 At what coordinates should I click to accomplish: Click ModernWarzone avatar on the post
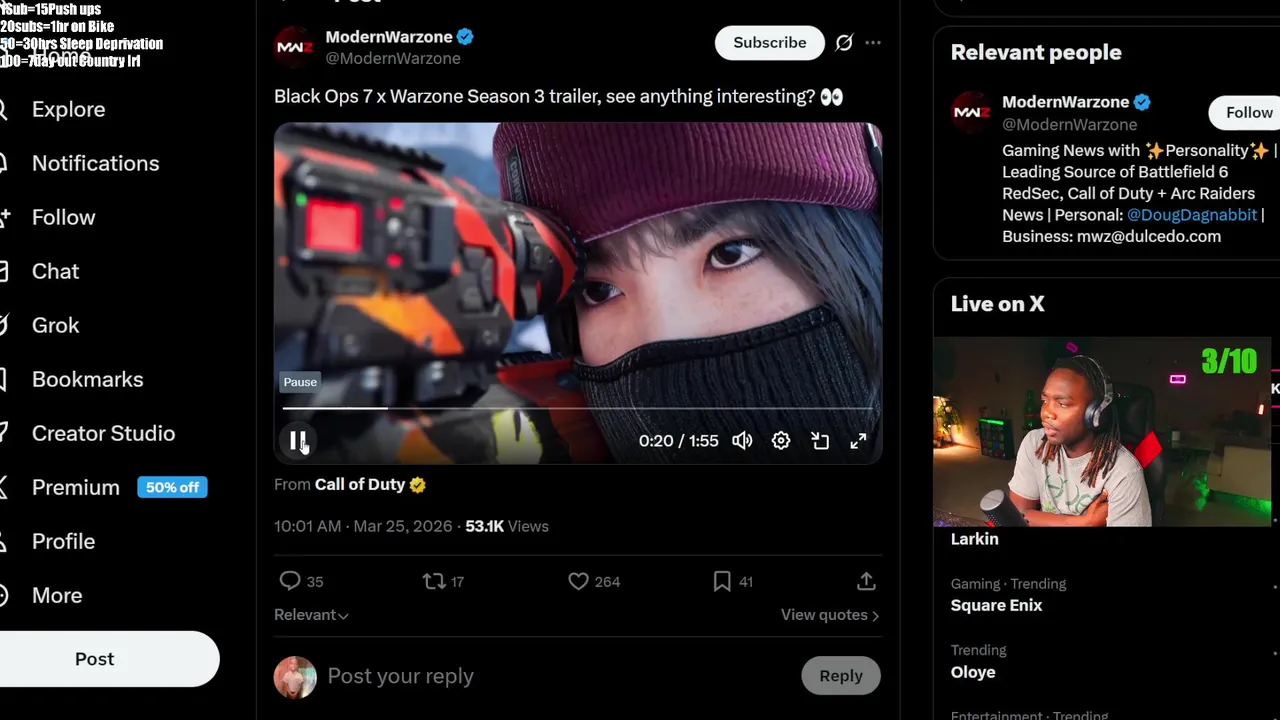[x=295, y=47]
